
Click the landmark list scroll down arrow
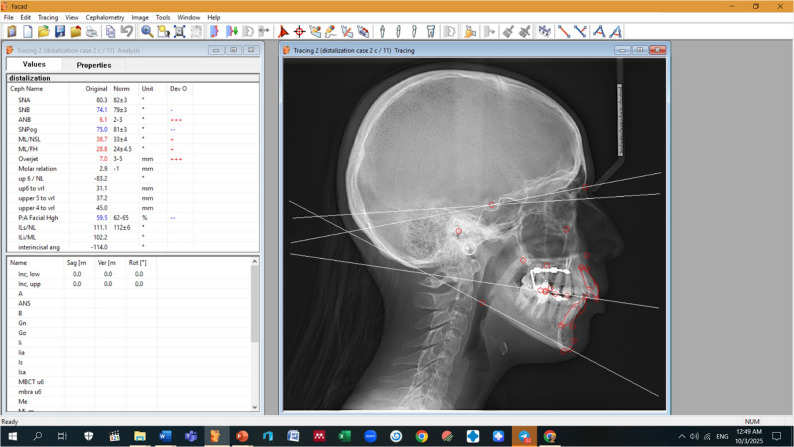coord(255,407)
